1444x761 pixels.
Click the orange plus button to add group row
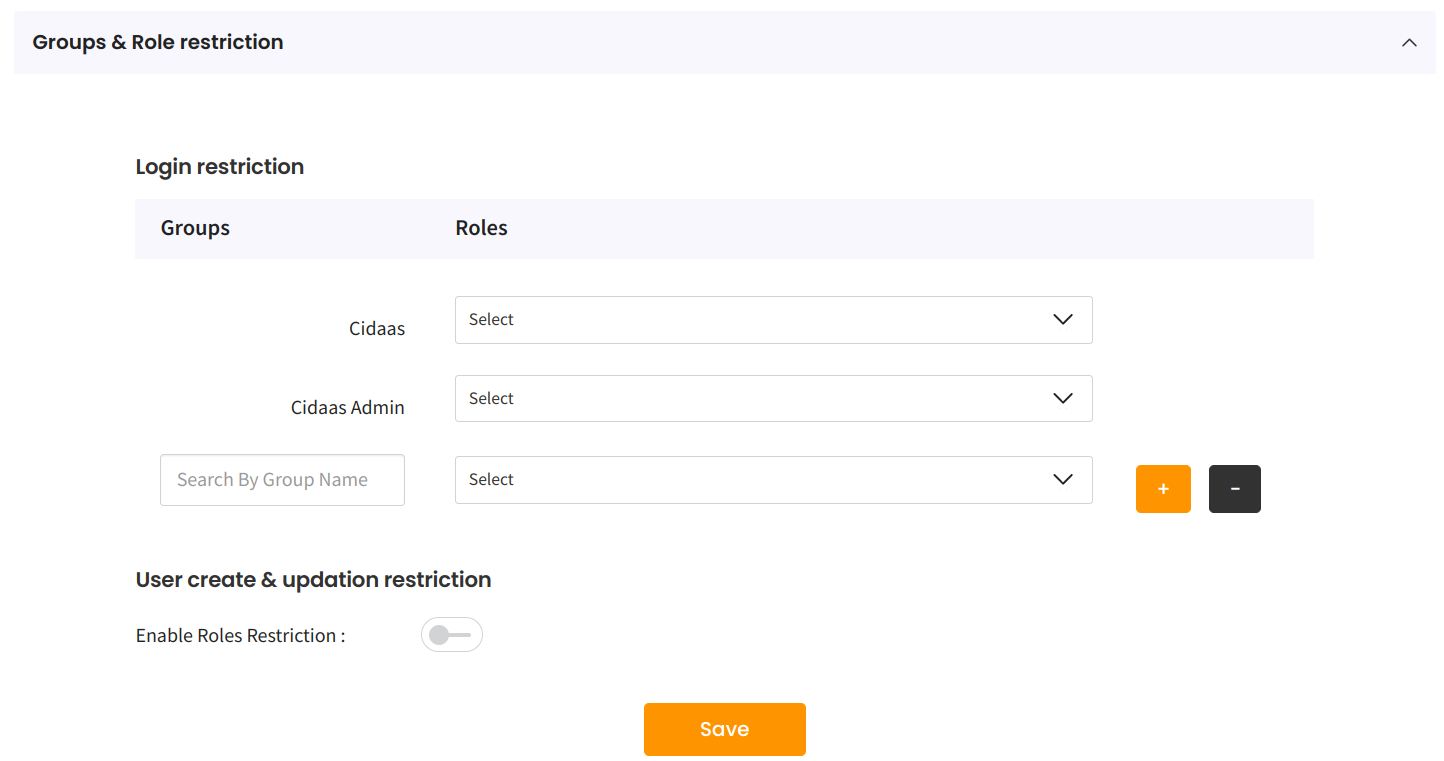coord(1163,489)
